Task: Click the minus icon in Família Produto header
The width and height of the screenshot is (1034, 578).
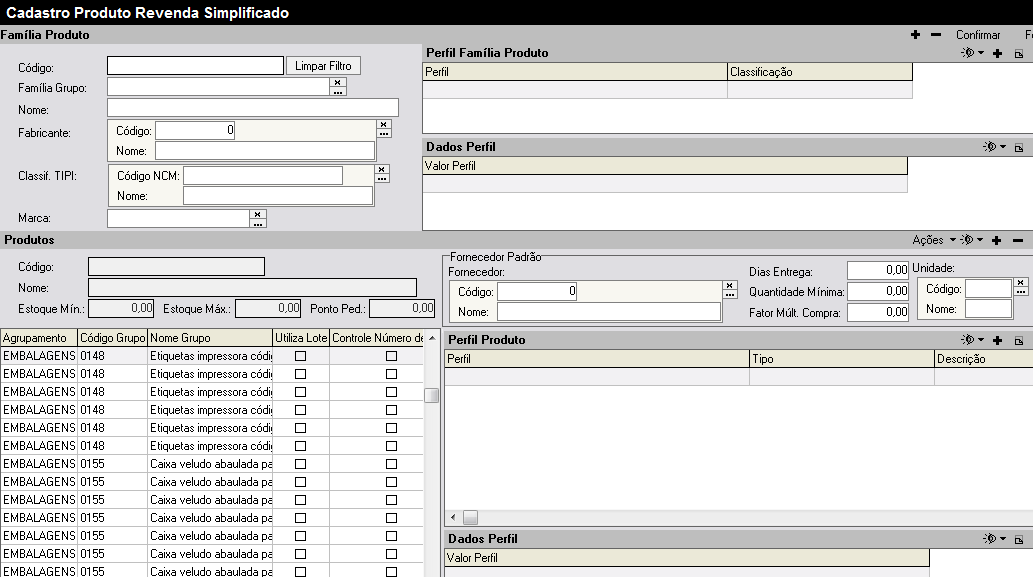Action: point(936,35)
